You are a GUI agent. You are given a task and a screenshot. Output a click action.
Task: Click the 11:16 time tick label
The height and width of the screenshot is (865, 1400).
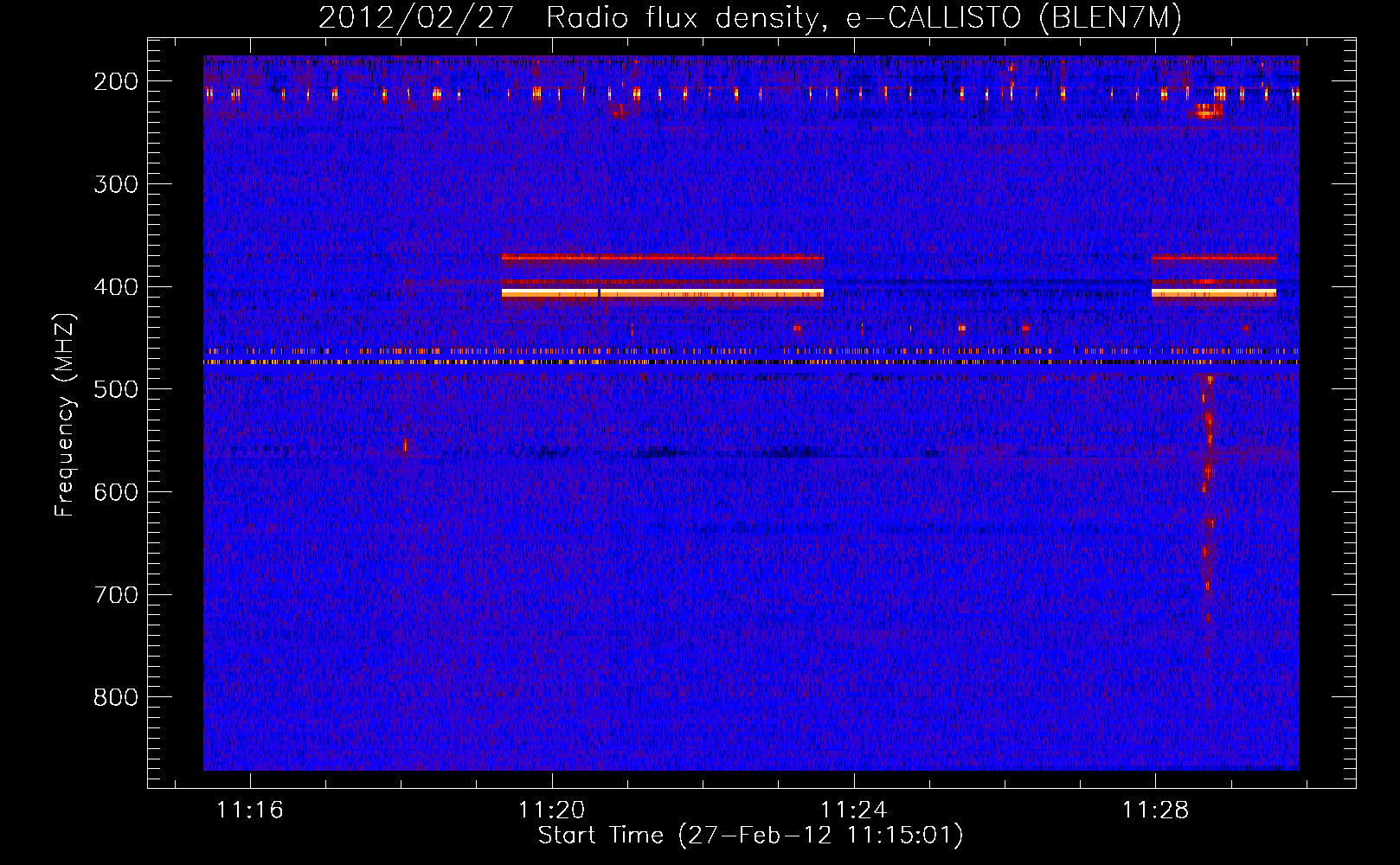[x=250, y=811]
